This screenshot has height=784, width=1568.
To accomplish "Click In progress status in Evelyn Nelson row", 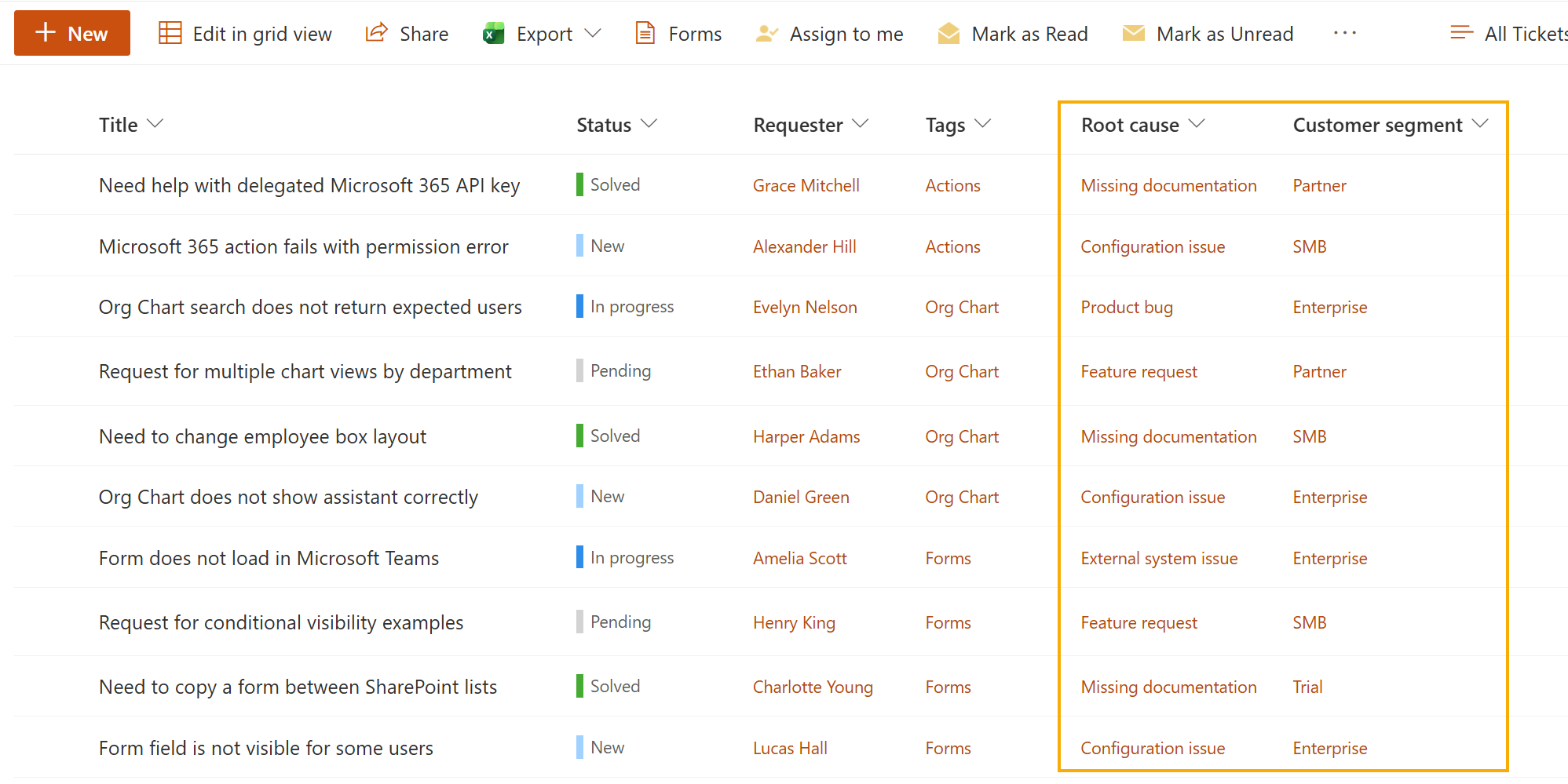I will tap(625, 306).
